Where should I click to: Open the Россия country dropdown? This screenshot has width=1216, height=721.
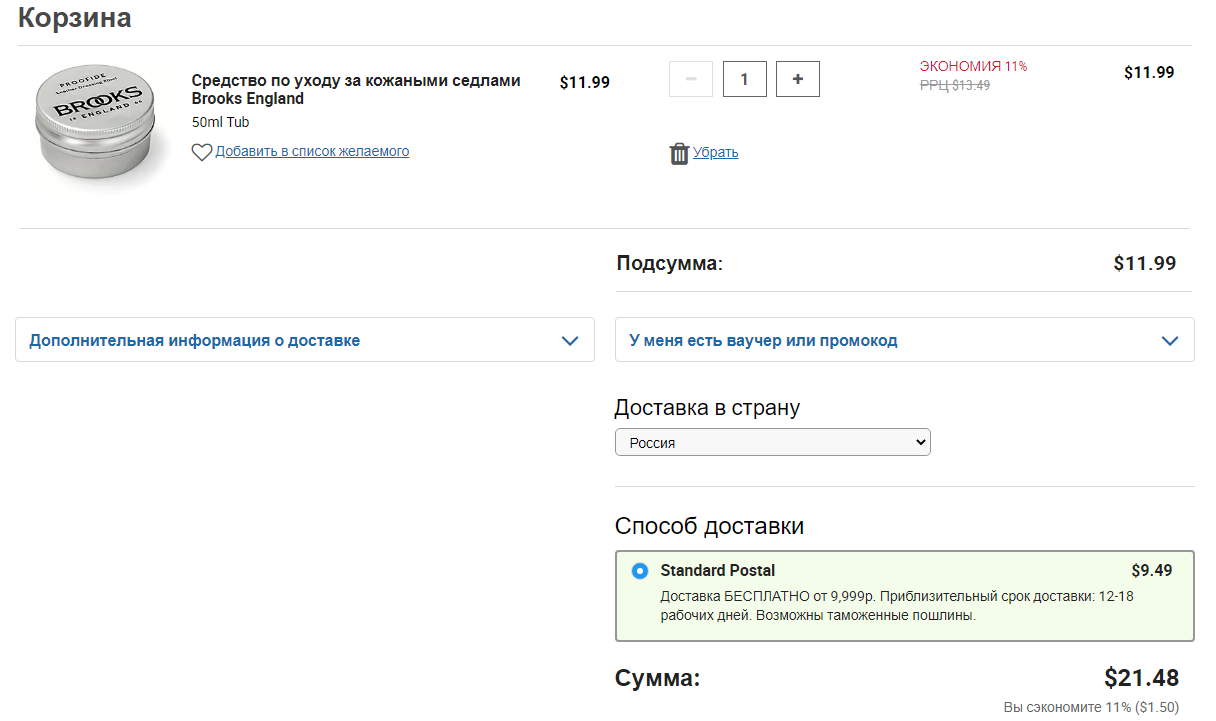point(772,442)
